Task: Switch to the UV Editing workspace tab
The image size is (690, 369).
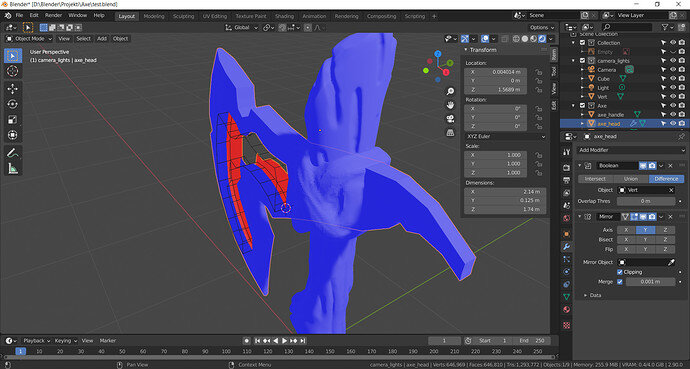Action: [x=215, y=16]
